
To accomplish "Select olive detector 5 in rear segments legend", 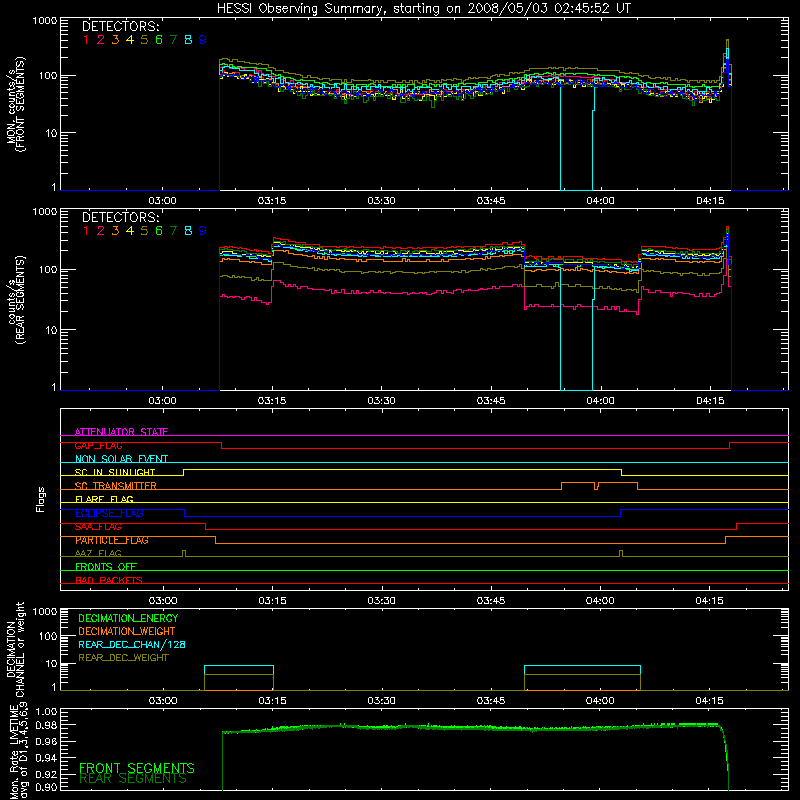I will pos(144,231).
